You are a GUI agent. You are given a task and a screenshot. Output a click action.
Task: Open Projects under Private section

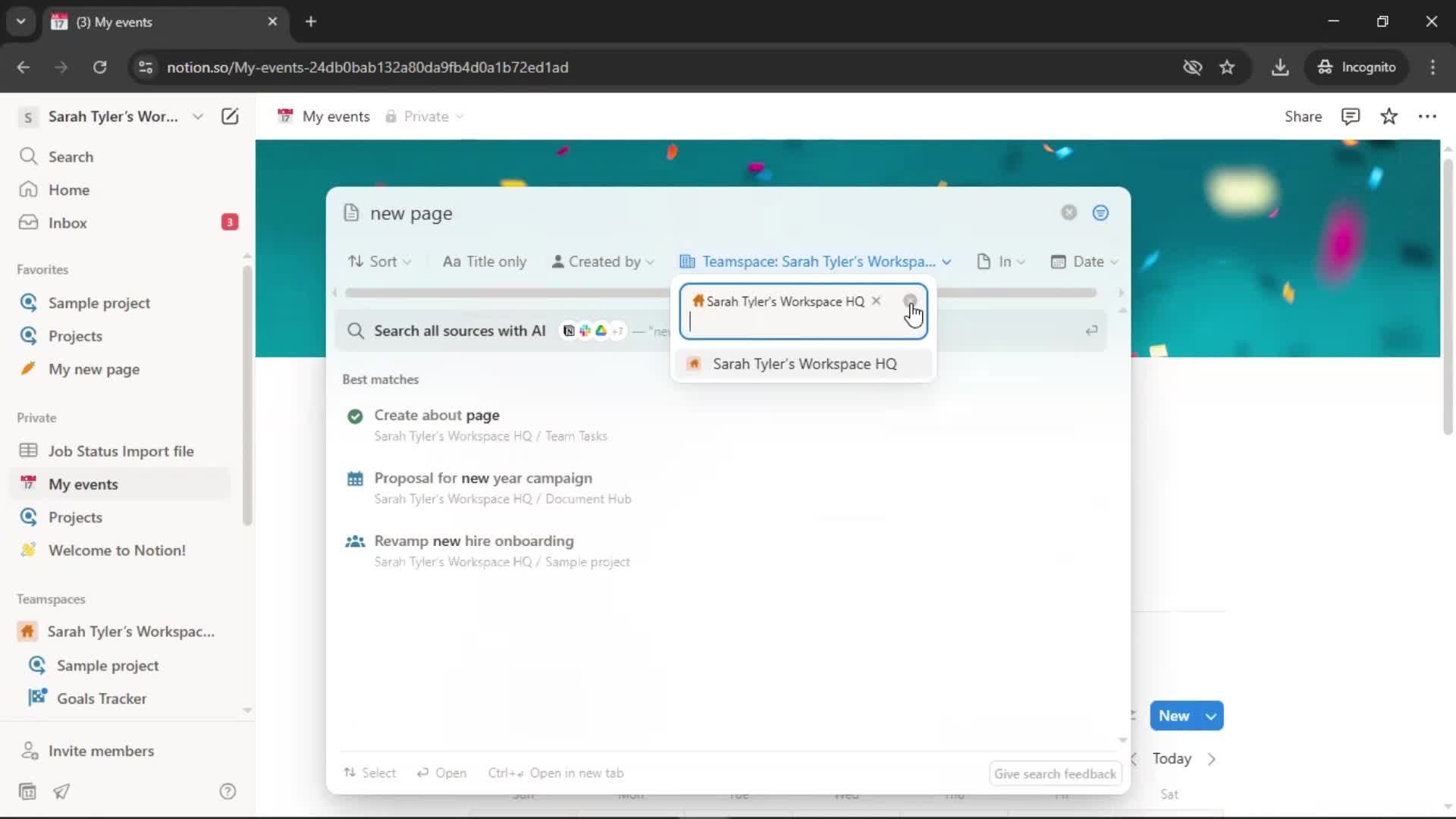click(121, 517)
